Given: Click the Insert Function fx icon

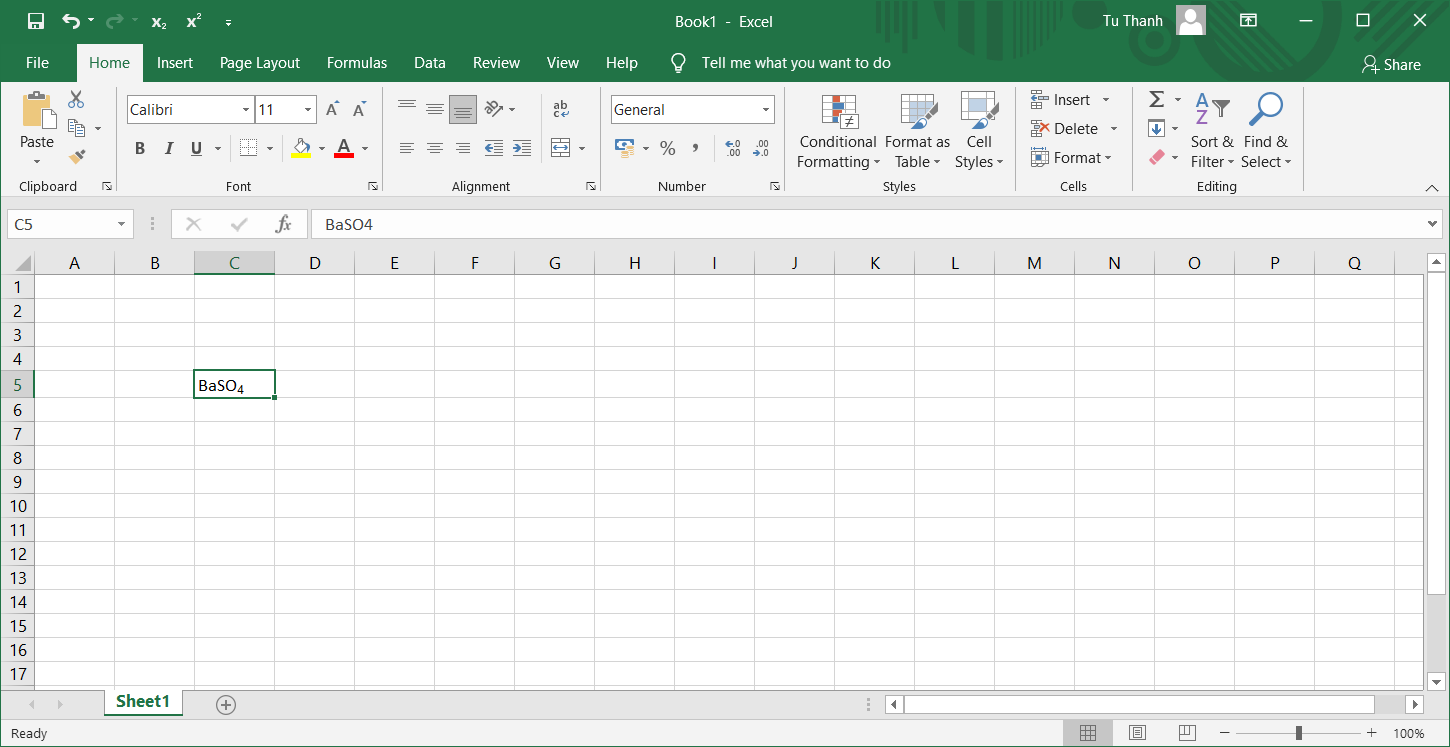Looking at the screenshot, I should click(283, 224).
